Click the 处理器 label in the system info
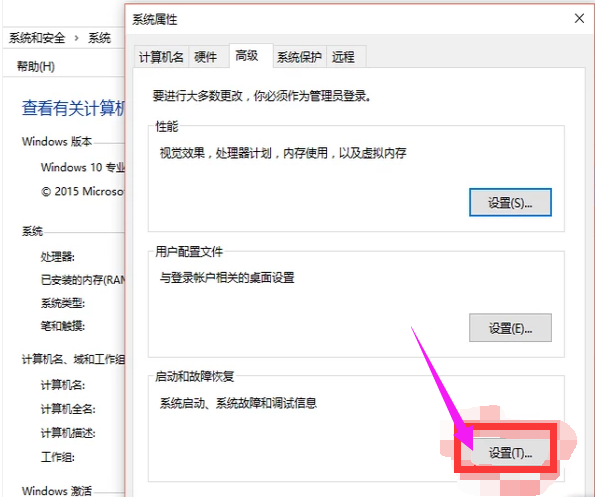Viewport: 595px width, 497px height. (58, 257)
